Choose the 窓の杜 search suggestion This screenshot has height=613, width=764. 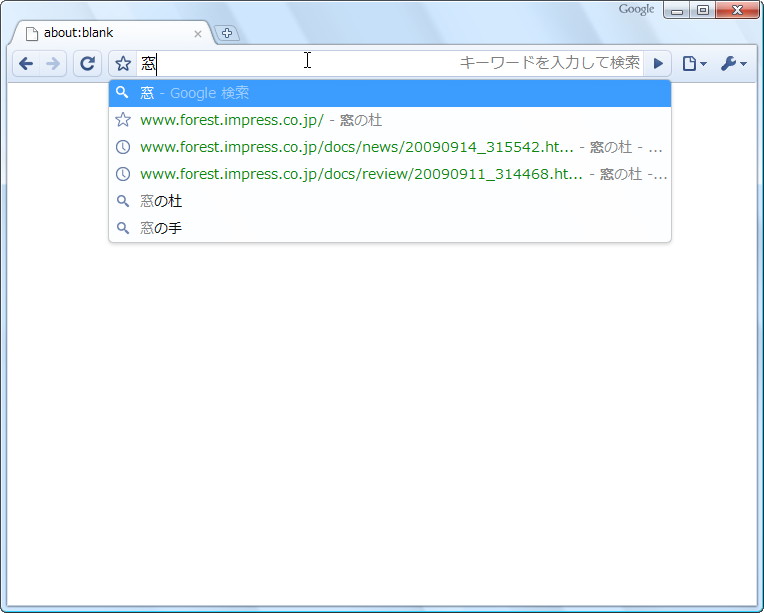(390, 201)
